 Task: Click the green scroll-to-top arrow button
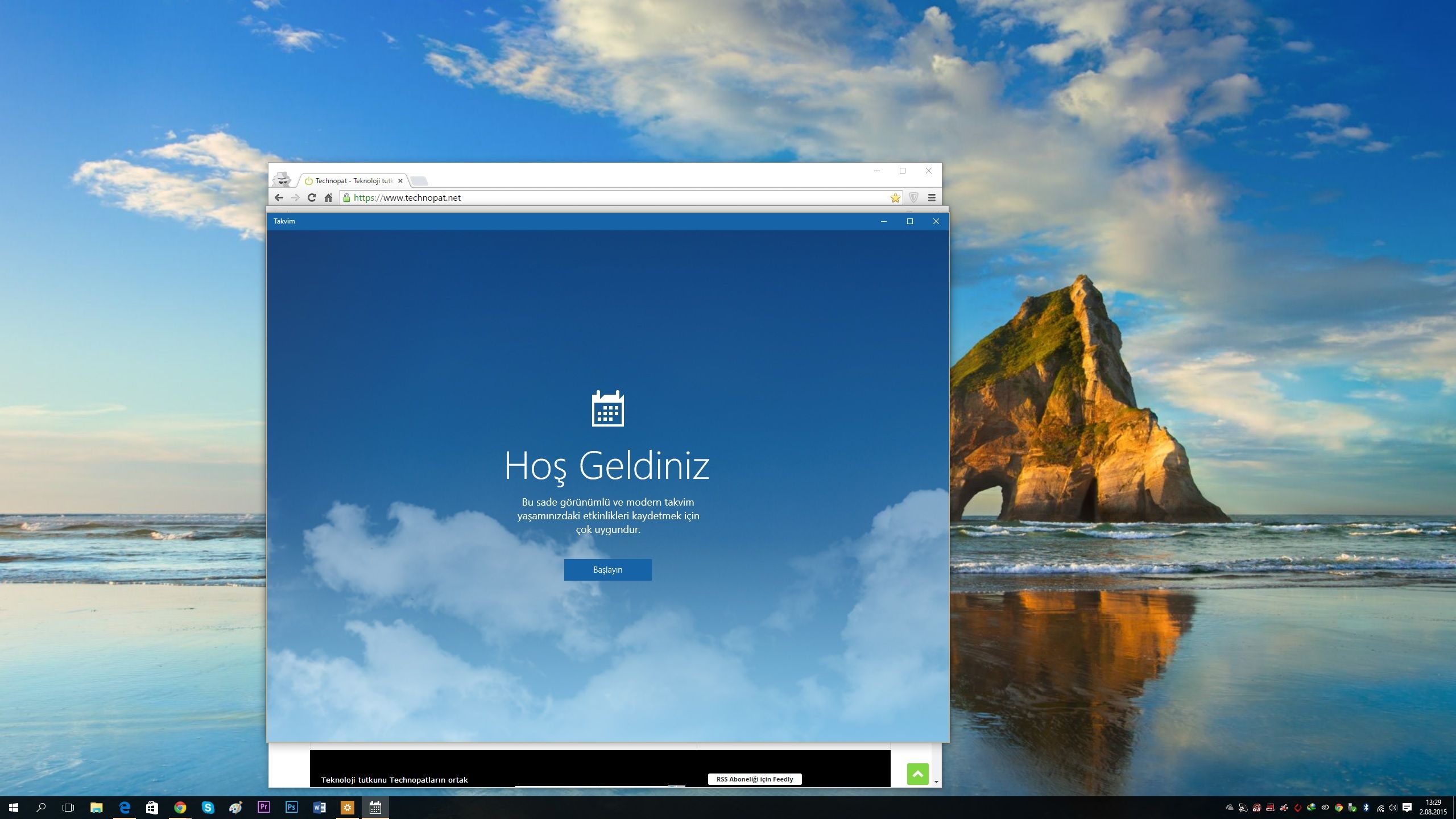[x=917, y=773]
